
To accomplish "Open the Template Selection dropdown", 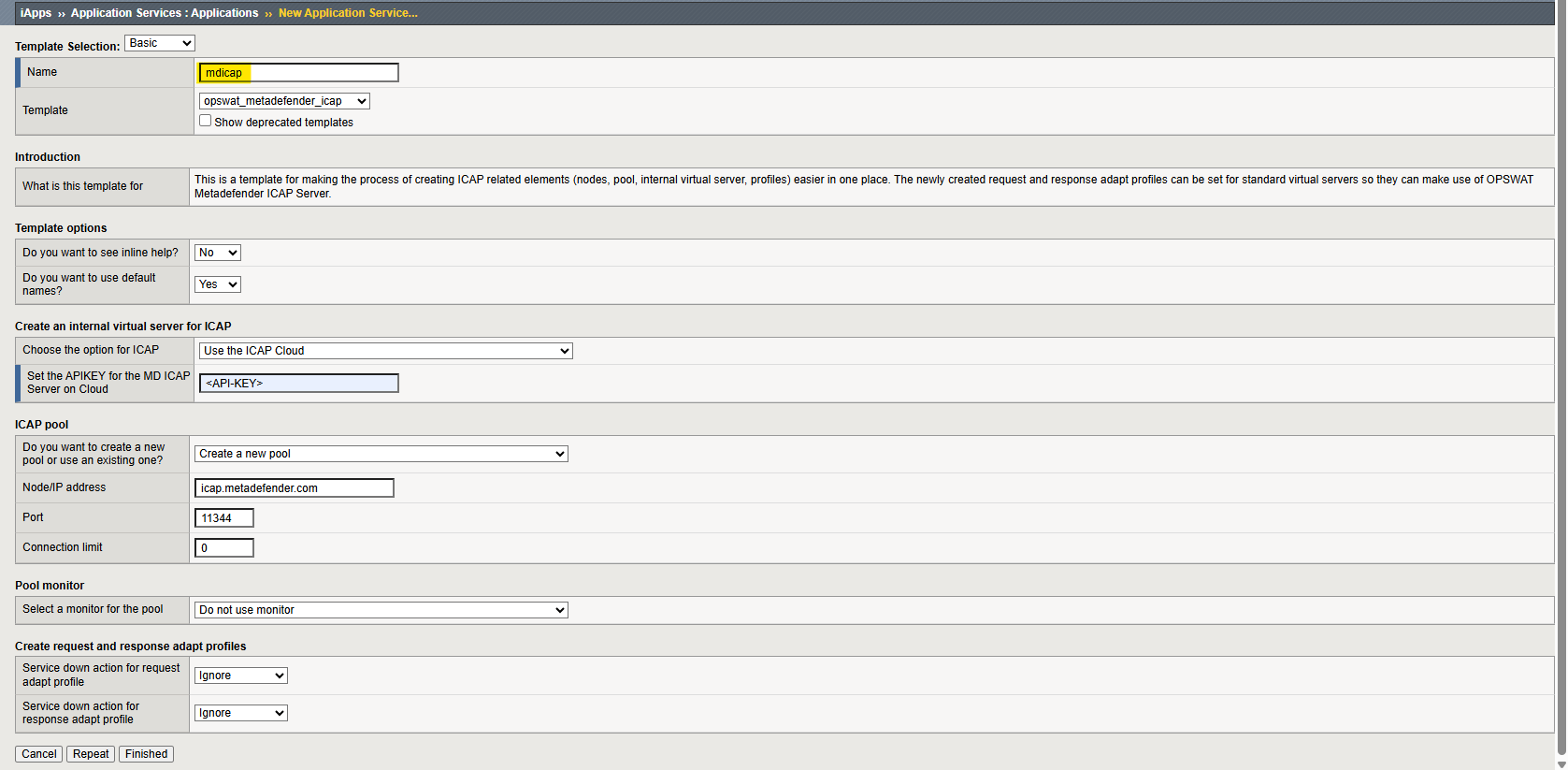I will point(159,43).
